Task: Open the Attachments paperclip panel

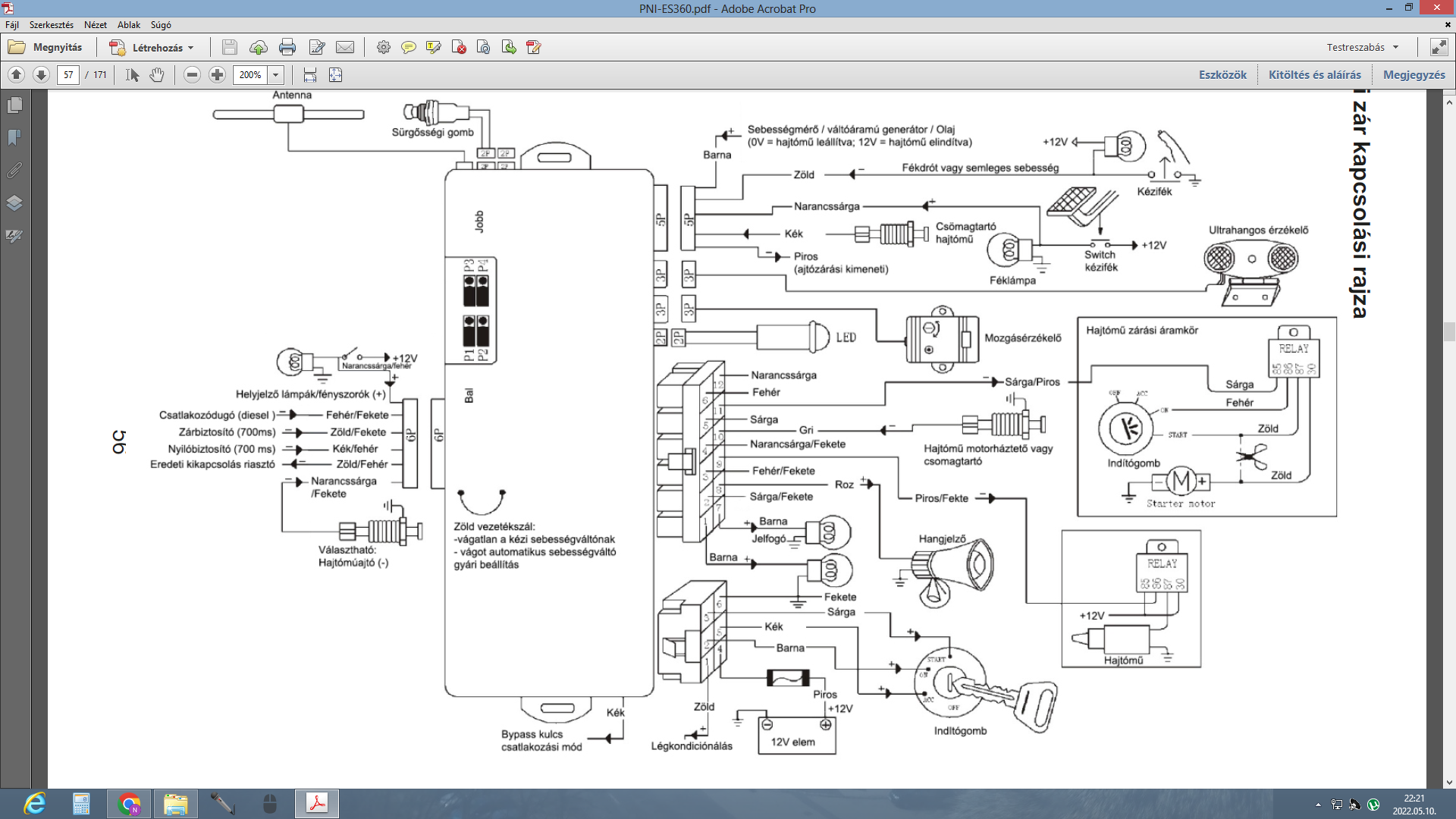Action: click(x=14, y=171)
